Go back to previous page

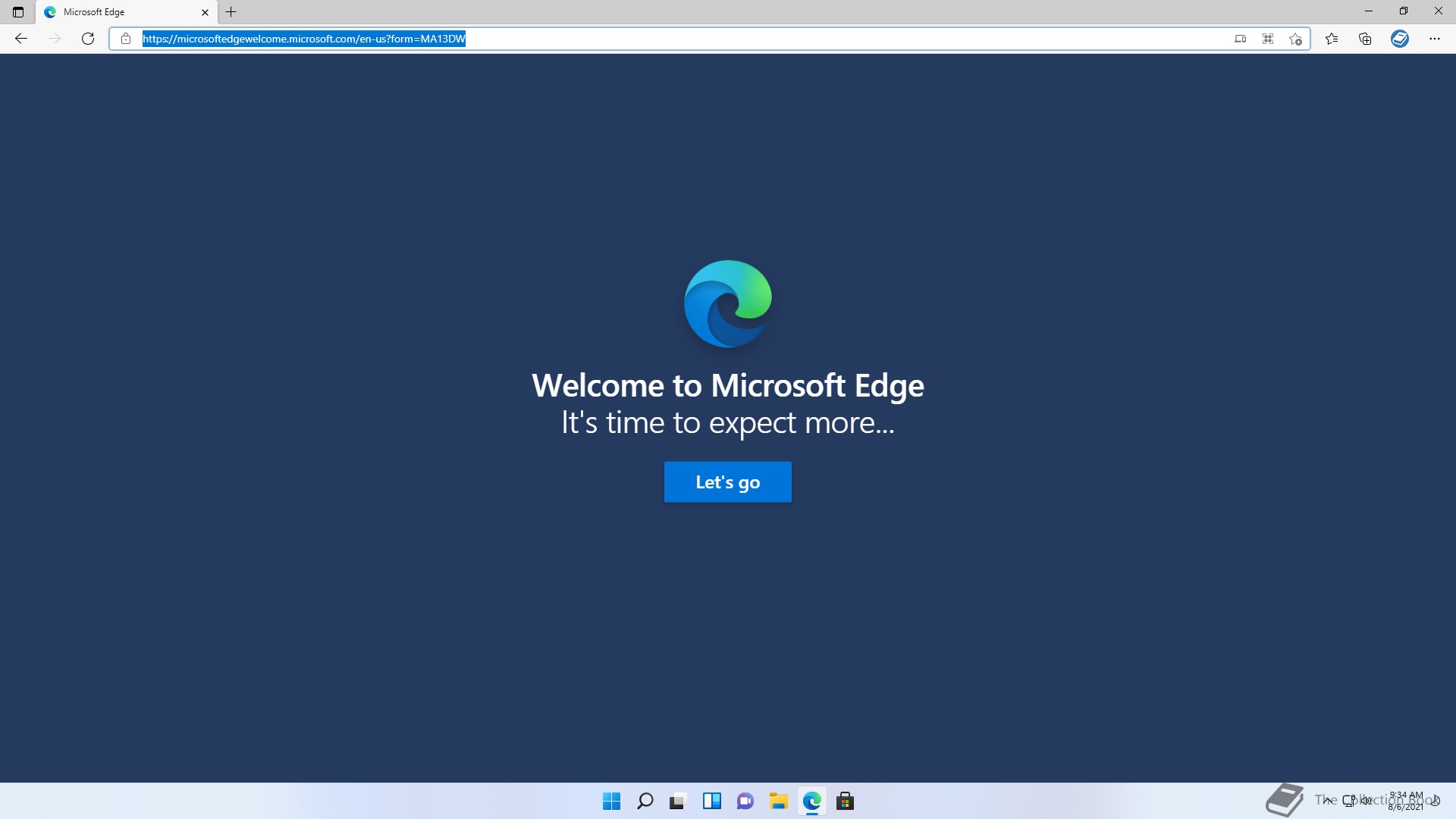(21, 39)
